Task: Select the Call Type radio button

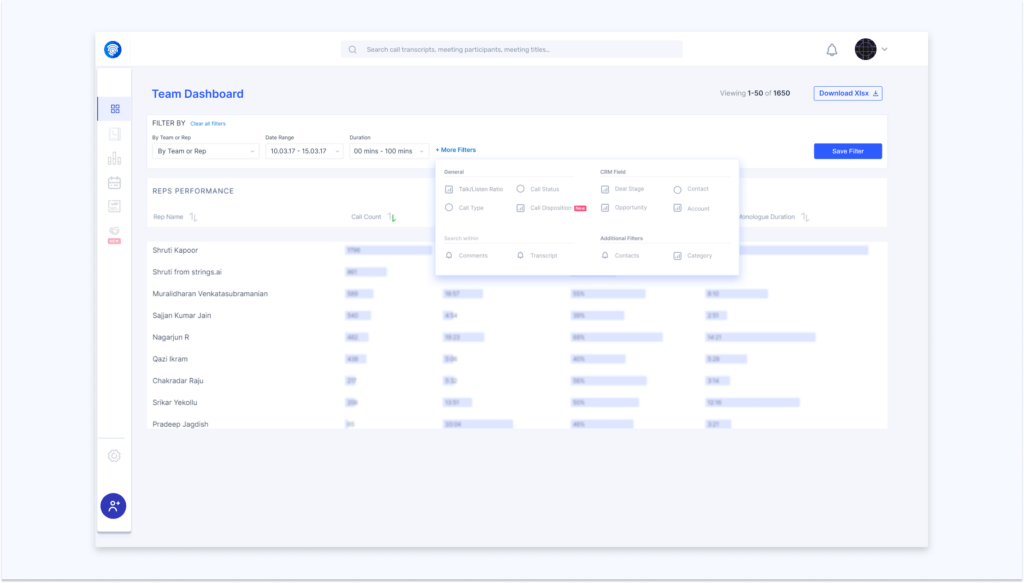Action: [450, 208]
